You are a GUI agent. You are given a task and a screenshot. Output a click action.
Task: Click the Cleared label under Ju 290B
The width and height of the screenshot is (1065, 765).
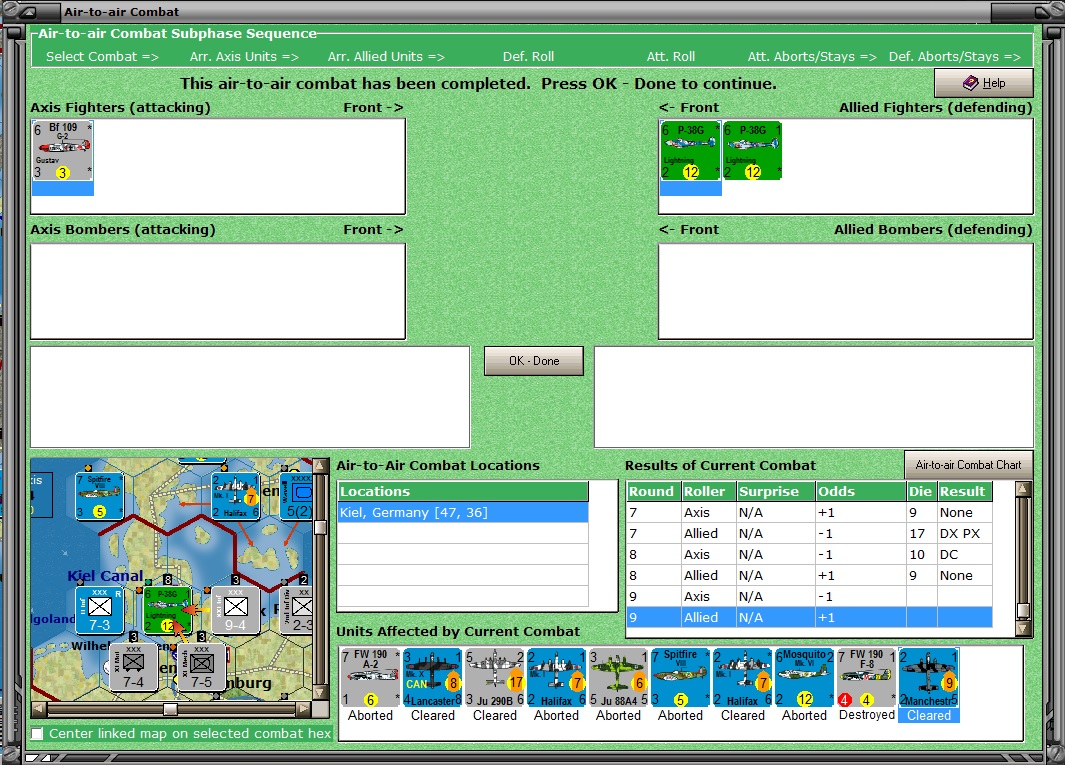pos(494,715)
